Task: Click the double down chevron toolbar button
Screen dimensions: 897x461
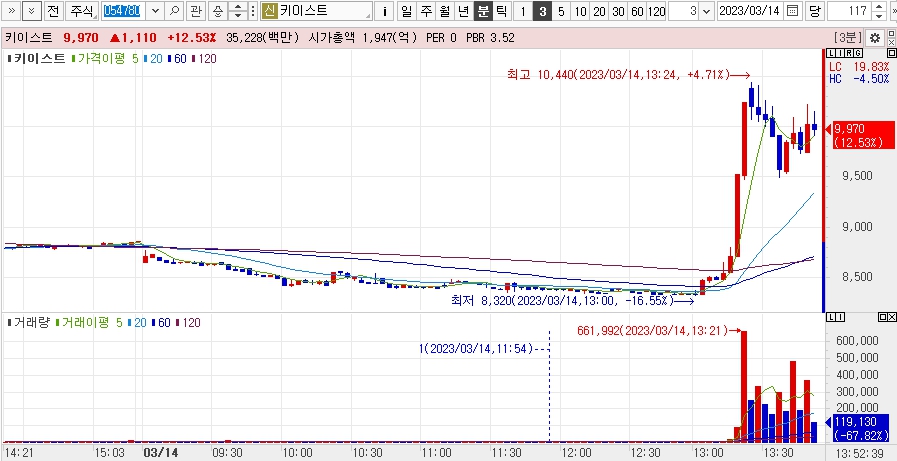Action: [31, 10]
